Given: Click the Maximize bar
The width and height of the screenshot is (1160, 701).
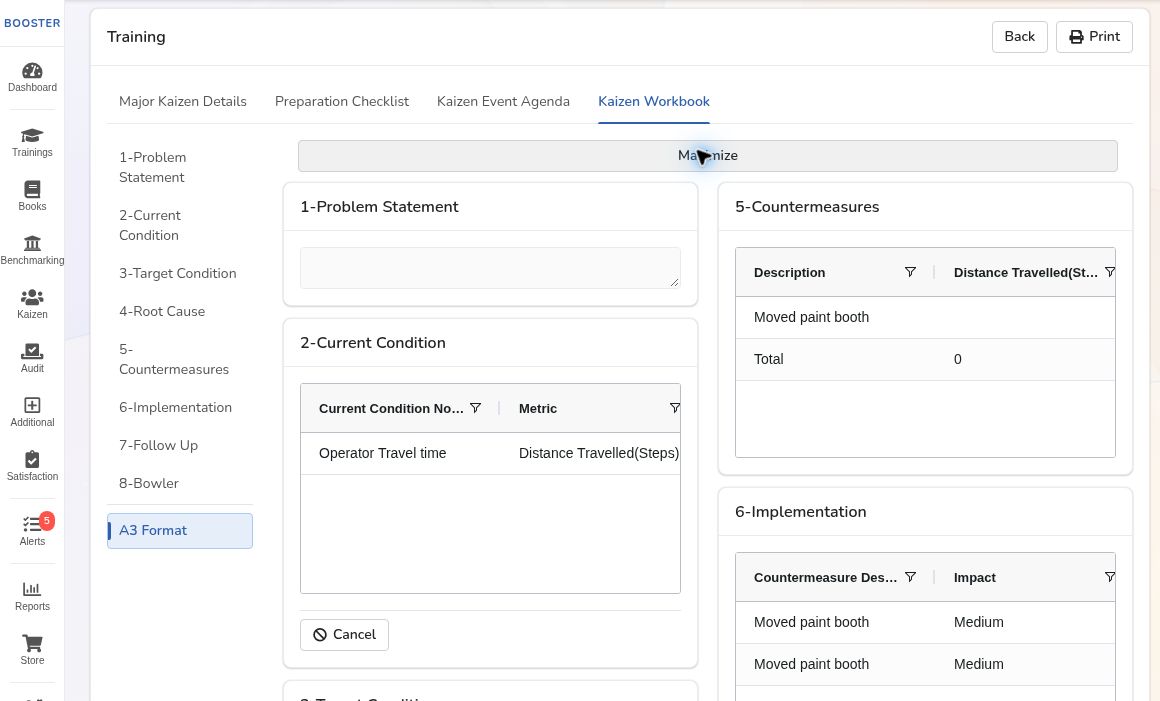Looking at the screenshot, I should tap(707, 155).
